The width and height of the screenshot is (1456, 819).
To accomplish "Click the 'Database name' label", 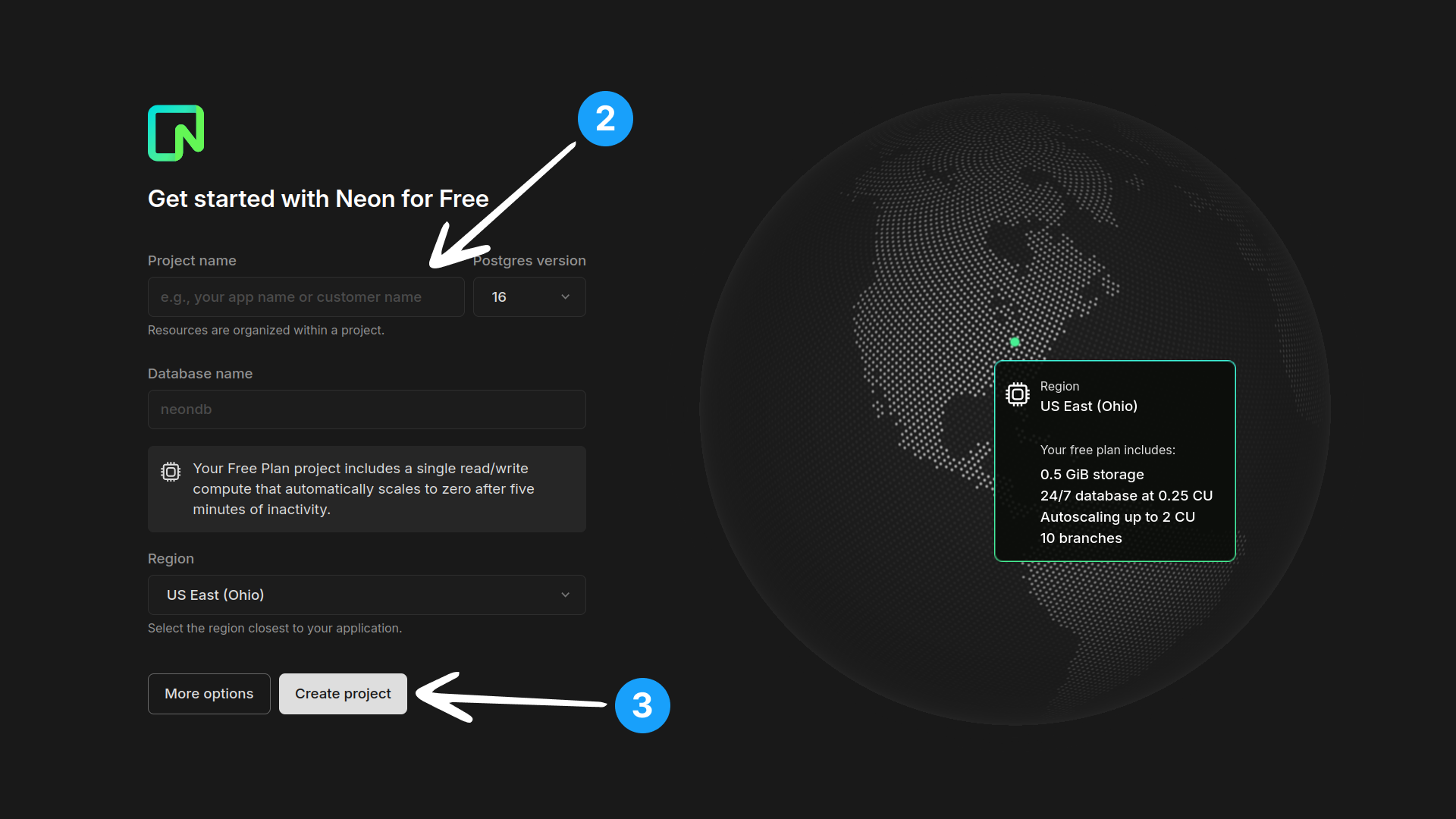I will tap(200, 374).
